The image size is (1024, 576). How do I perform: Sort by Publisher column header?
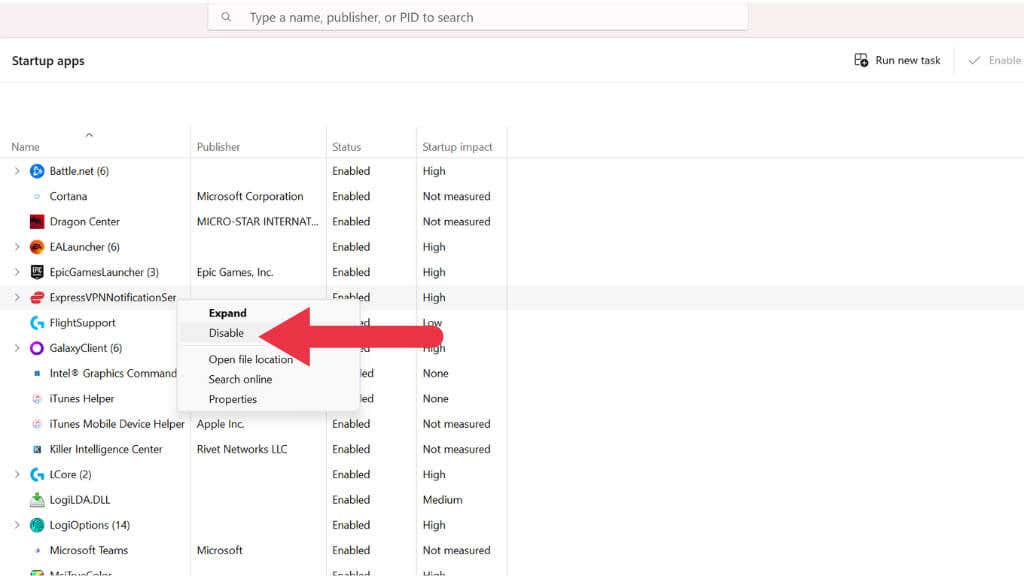pyautogui.click(x=218, y=147)
